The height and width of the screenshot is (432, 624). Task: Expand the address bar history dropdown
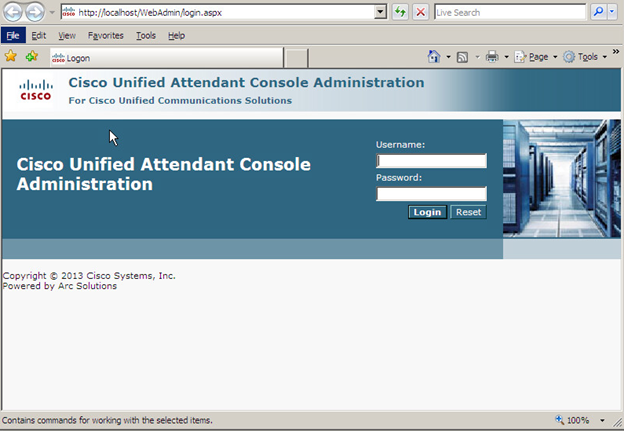(380, 12)
